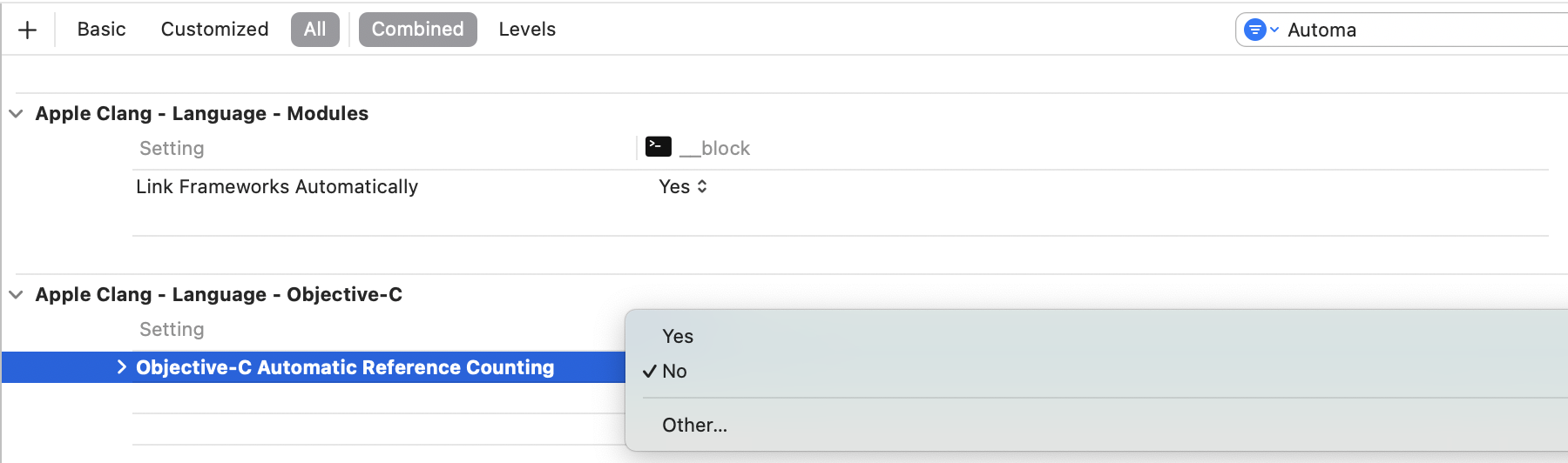Open the filter options icon in search field

1260,30
